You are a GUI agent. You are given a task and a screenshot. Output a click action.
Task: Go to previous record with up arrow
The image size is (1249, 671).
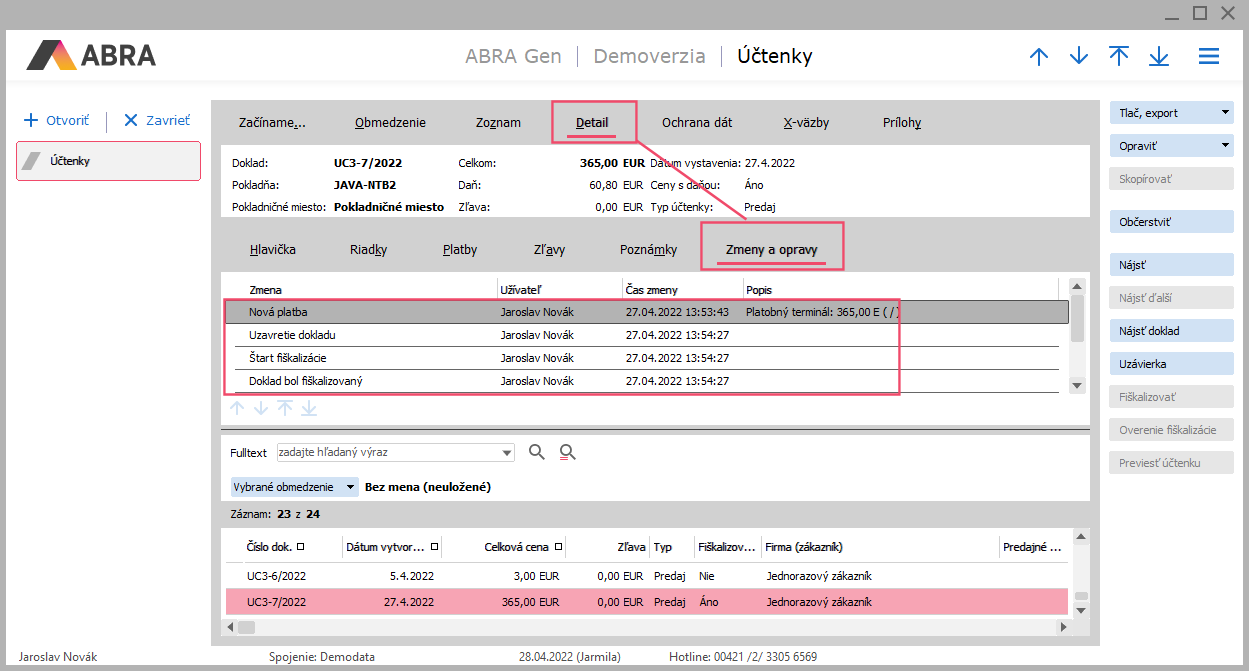(x=1039, y=57)
